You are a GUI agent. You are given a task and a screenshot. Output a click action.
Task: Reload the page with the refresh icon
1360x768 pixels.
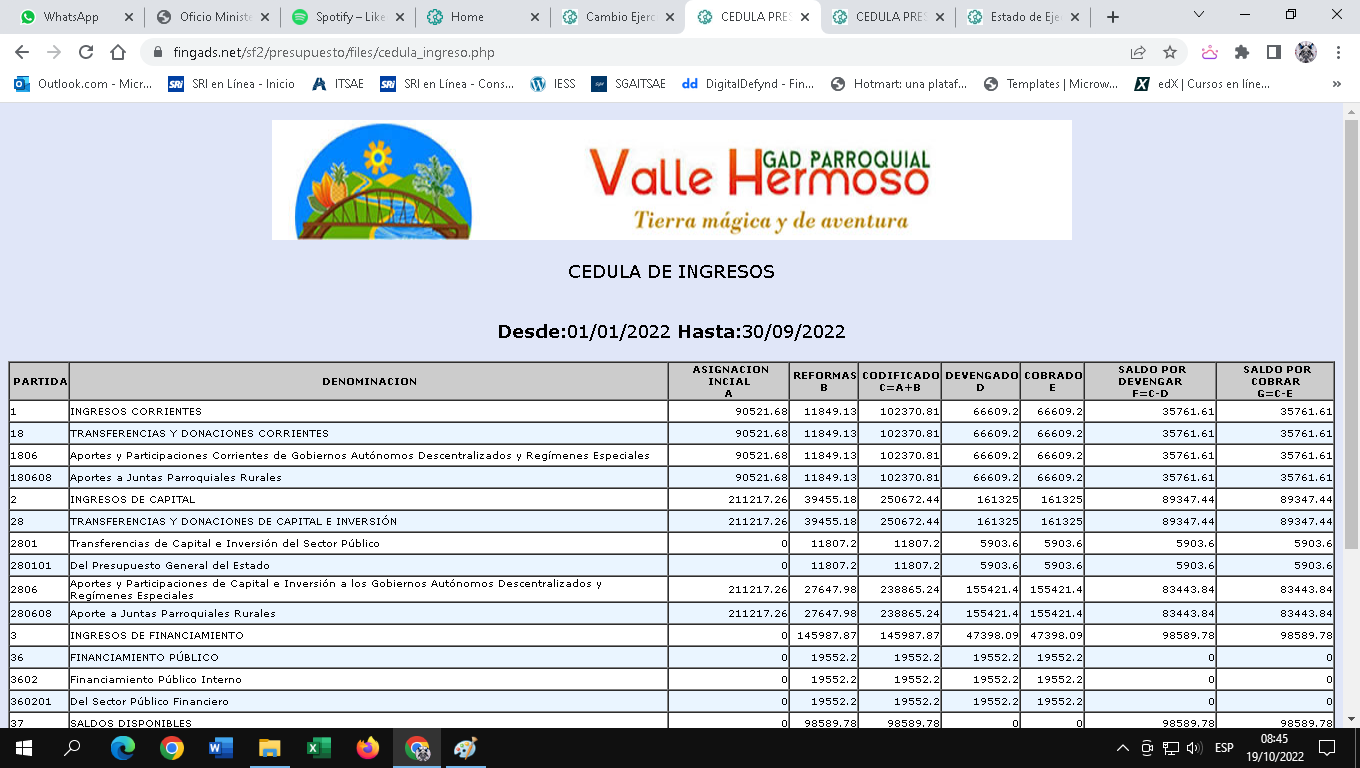86,53
